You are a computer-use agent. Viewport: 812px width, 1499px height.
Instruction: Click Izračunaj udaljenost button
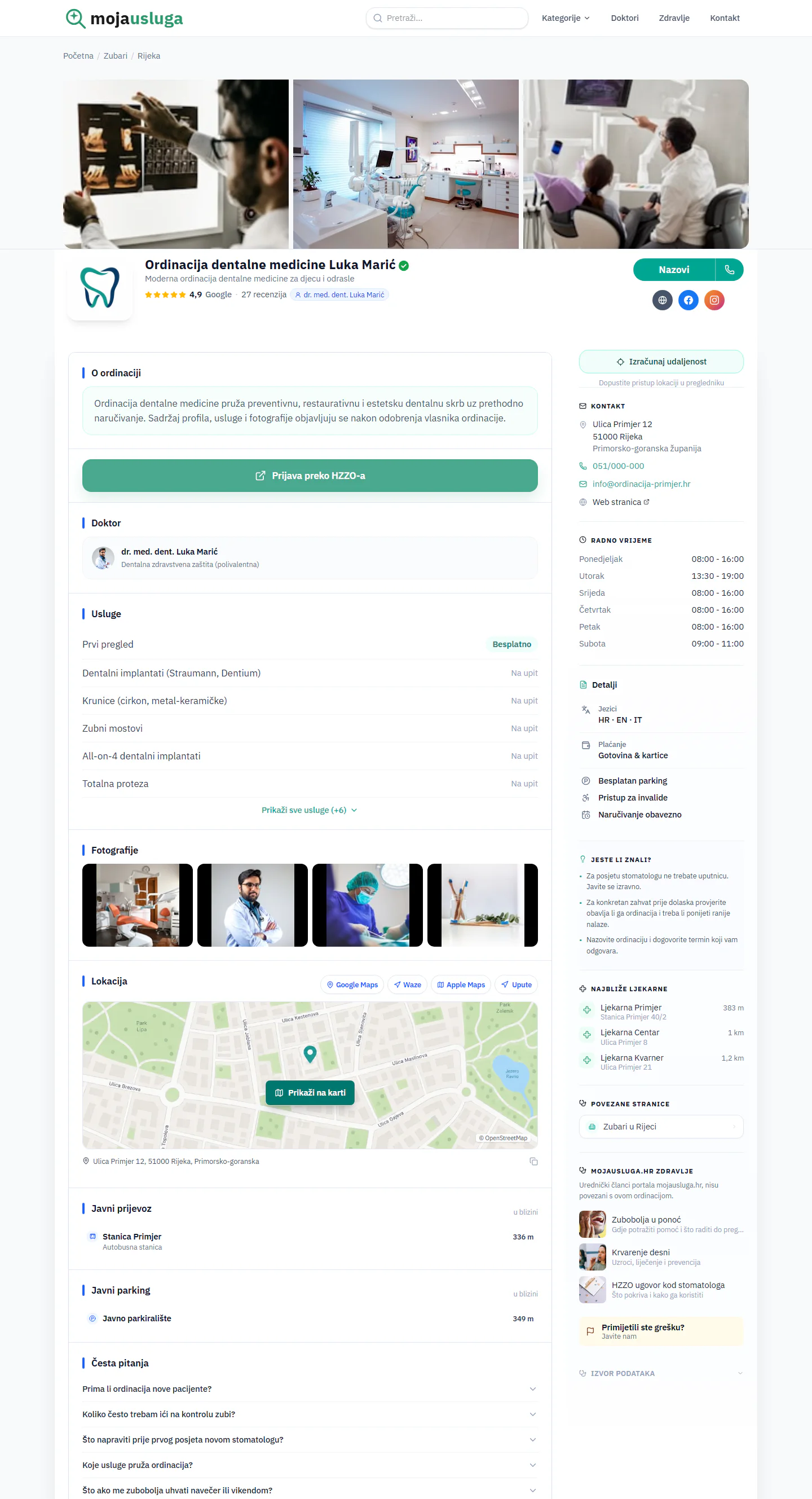coord(661,362)
